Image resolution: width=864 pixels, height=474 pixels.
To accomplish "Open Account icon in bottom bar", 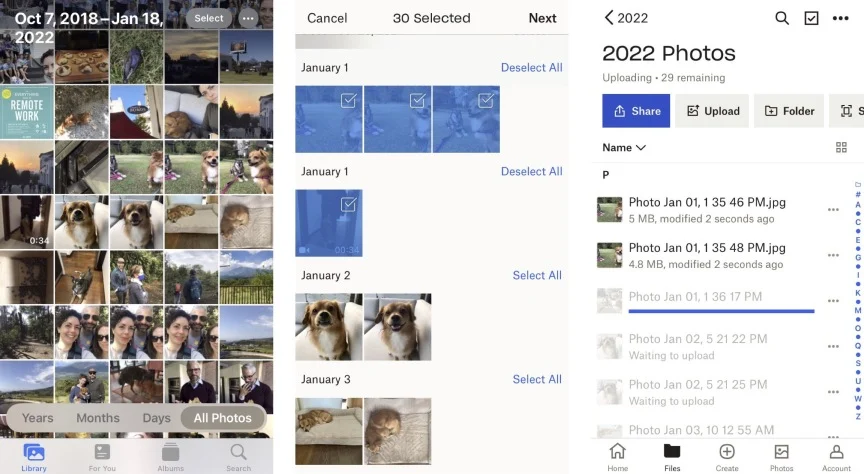I will point(836,455).
